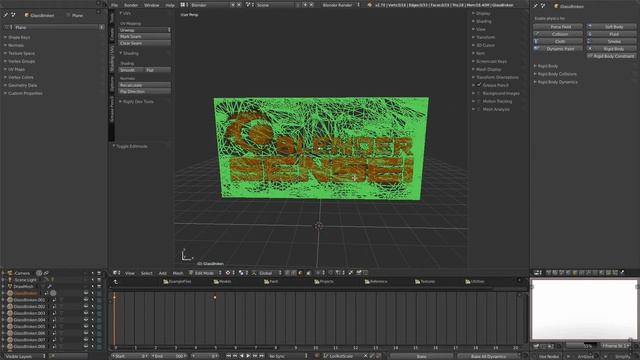
Task: Enable Motion Tracking checkbox
Action: (479, 101)
